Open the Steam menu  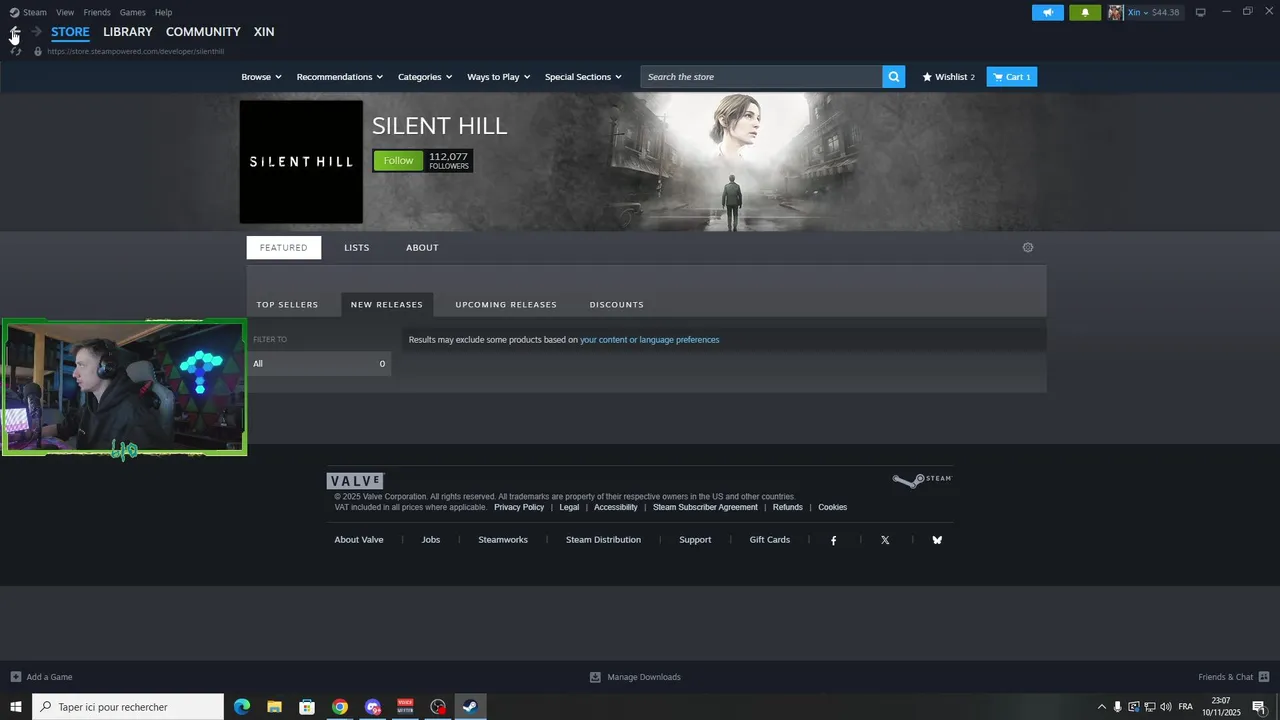click(29, 12)
